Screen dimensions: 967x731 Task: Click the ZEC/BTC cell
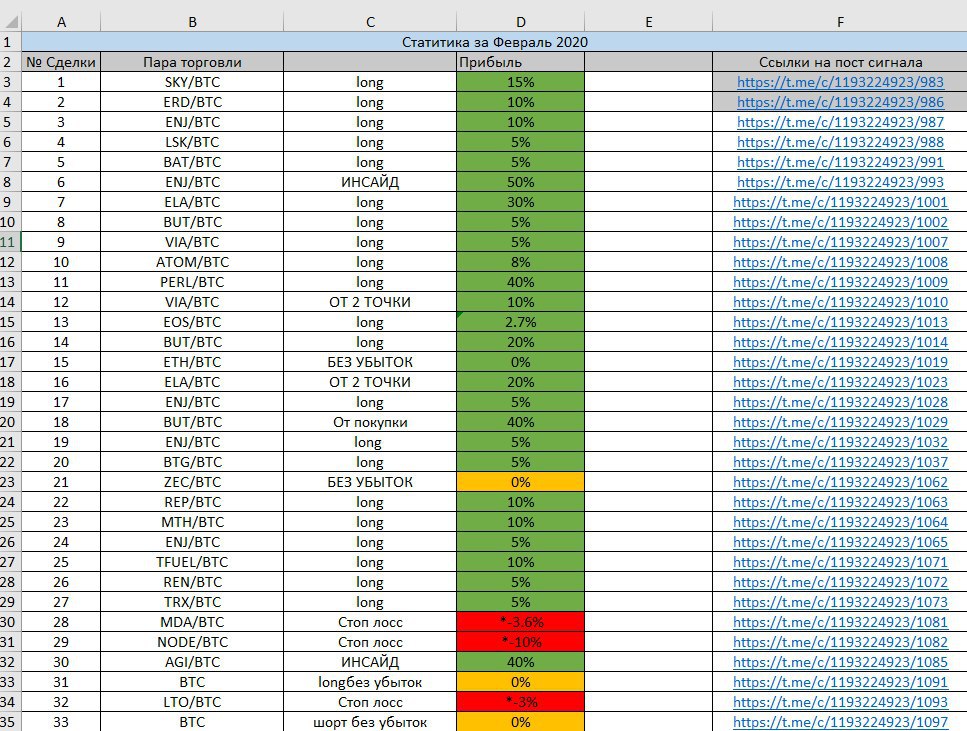pos(192,482)
